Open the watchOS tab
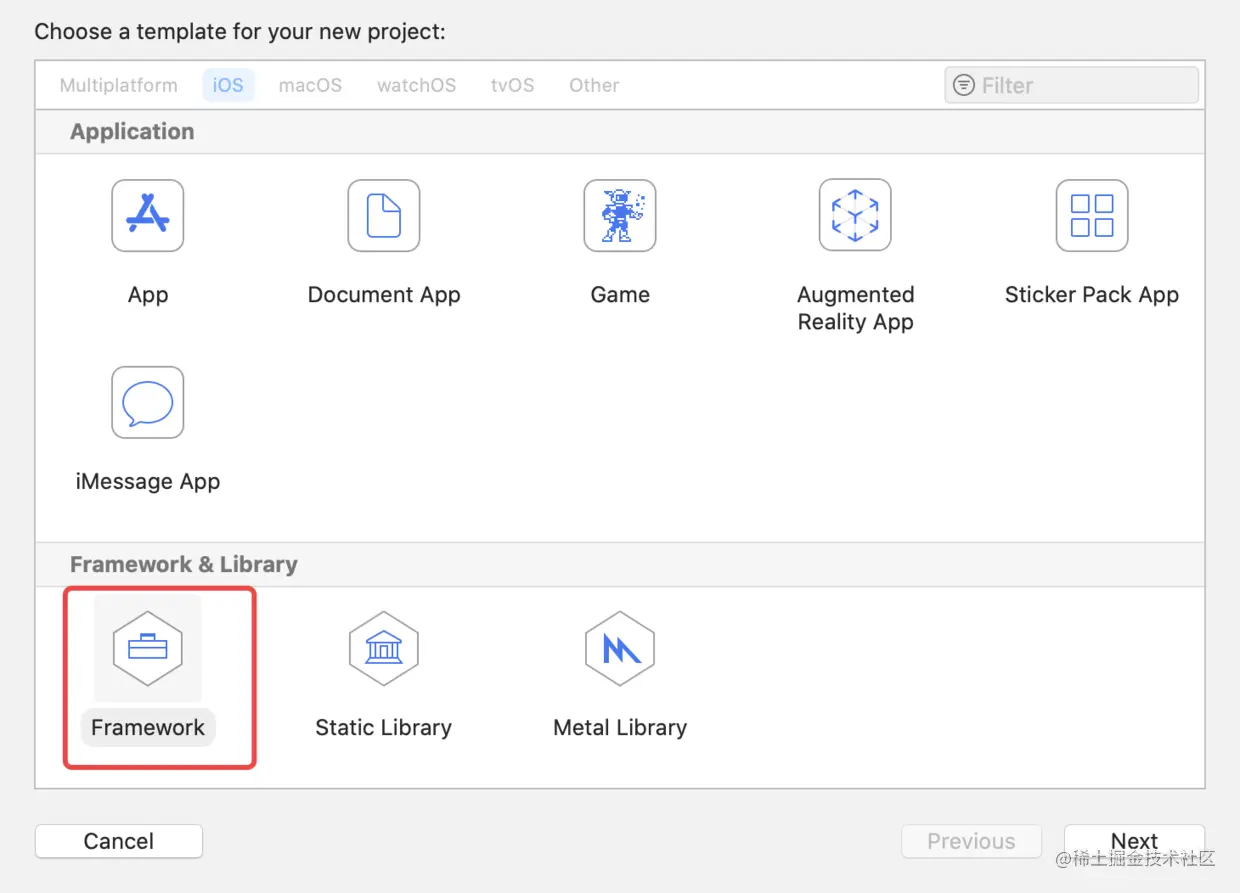1240x893 pixels. pos(417,85)
